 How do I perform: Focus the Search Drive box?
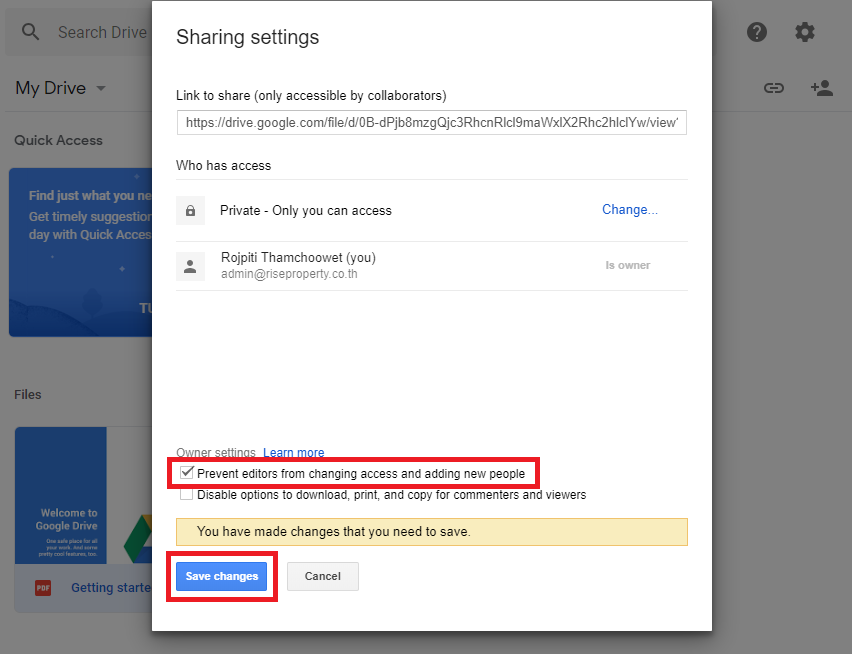[102, 32]
